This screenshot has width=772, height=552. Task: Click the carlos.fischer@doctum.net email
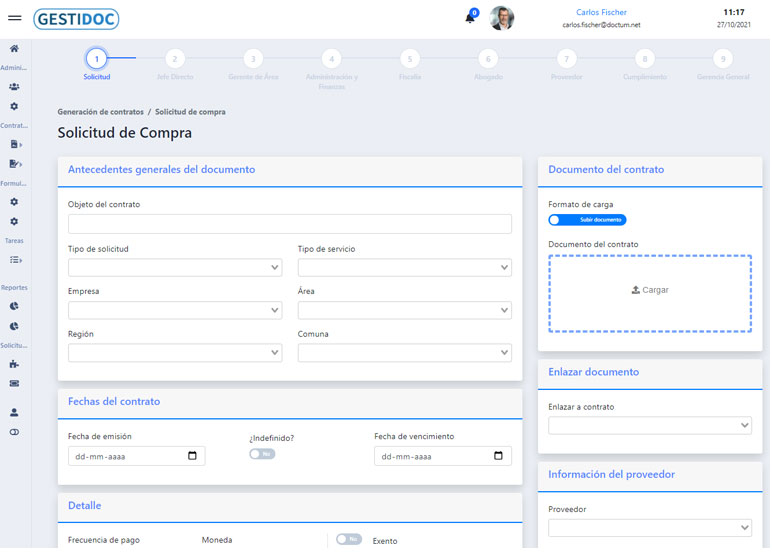pyautogui.click(x=601, y=25)
